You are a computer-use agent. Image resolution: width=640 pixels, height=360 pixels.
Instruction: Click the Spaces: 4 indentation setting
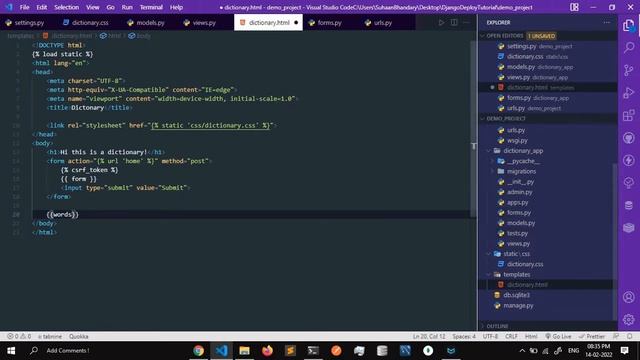464,336
